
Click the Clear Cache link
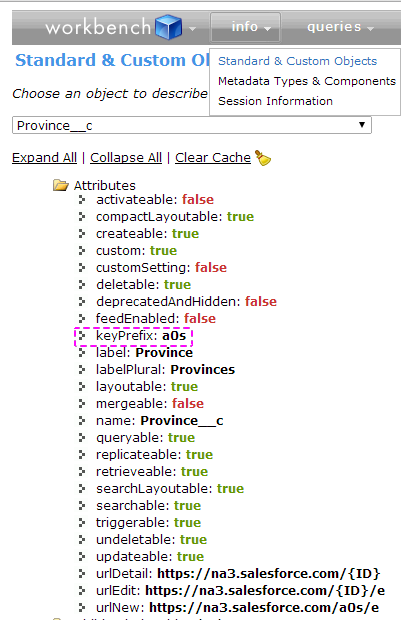coord(213,158)
